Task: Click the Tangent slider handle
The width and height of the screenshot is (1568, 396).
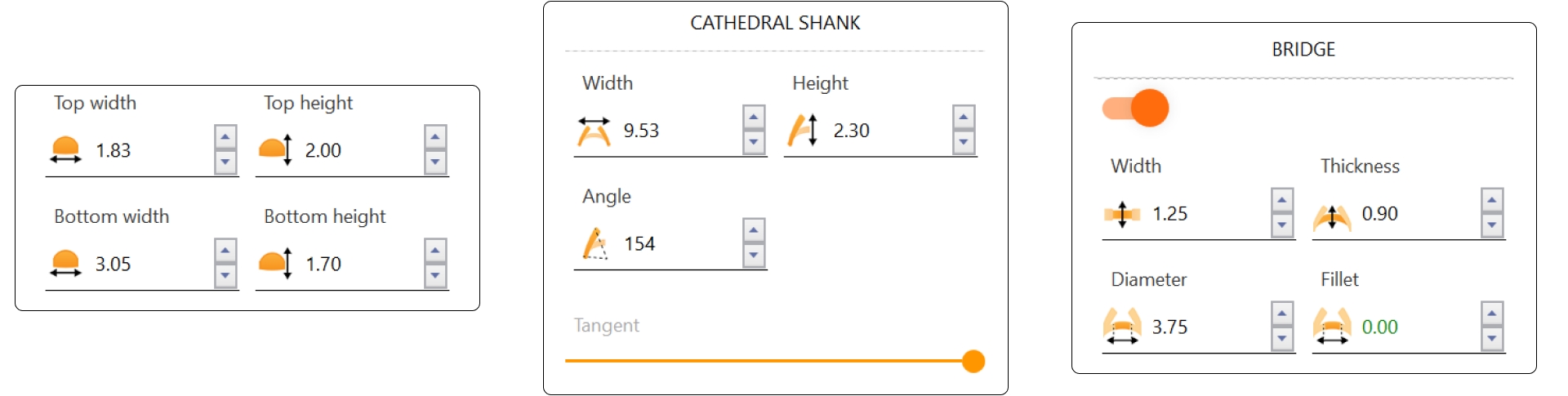Action: pos(973,361)
